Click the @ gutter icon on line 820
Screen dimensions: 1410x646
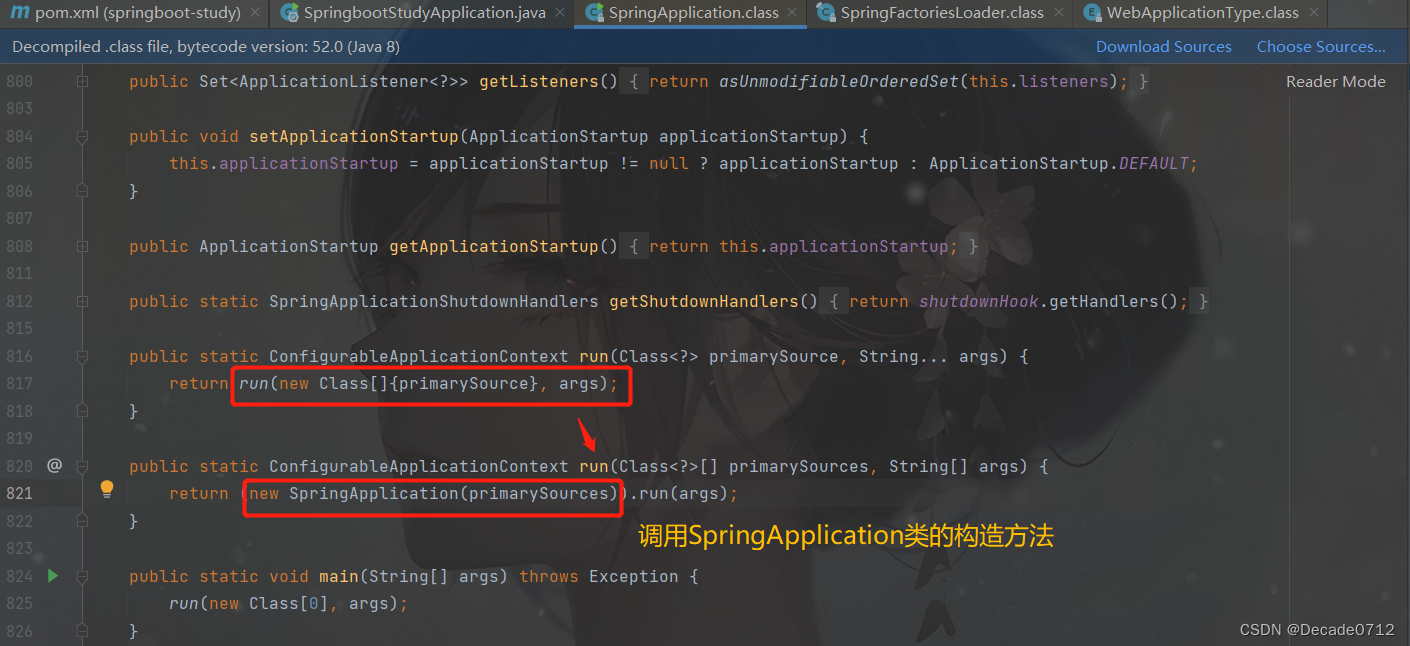[54, 465]
